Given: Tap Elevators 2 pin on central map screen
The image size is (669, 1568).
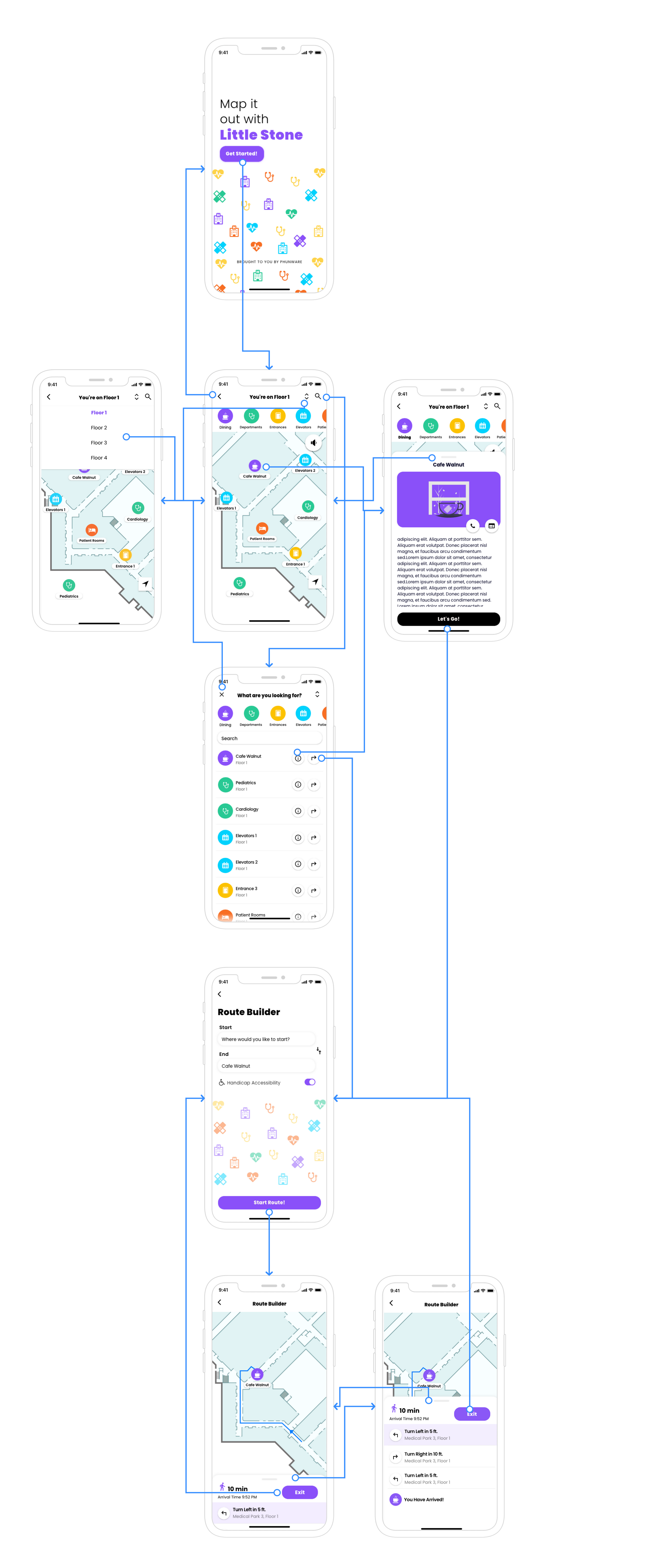Looking at the screenshot, I should [x=305, y=460].
